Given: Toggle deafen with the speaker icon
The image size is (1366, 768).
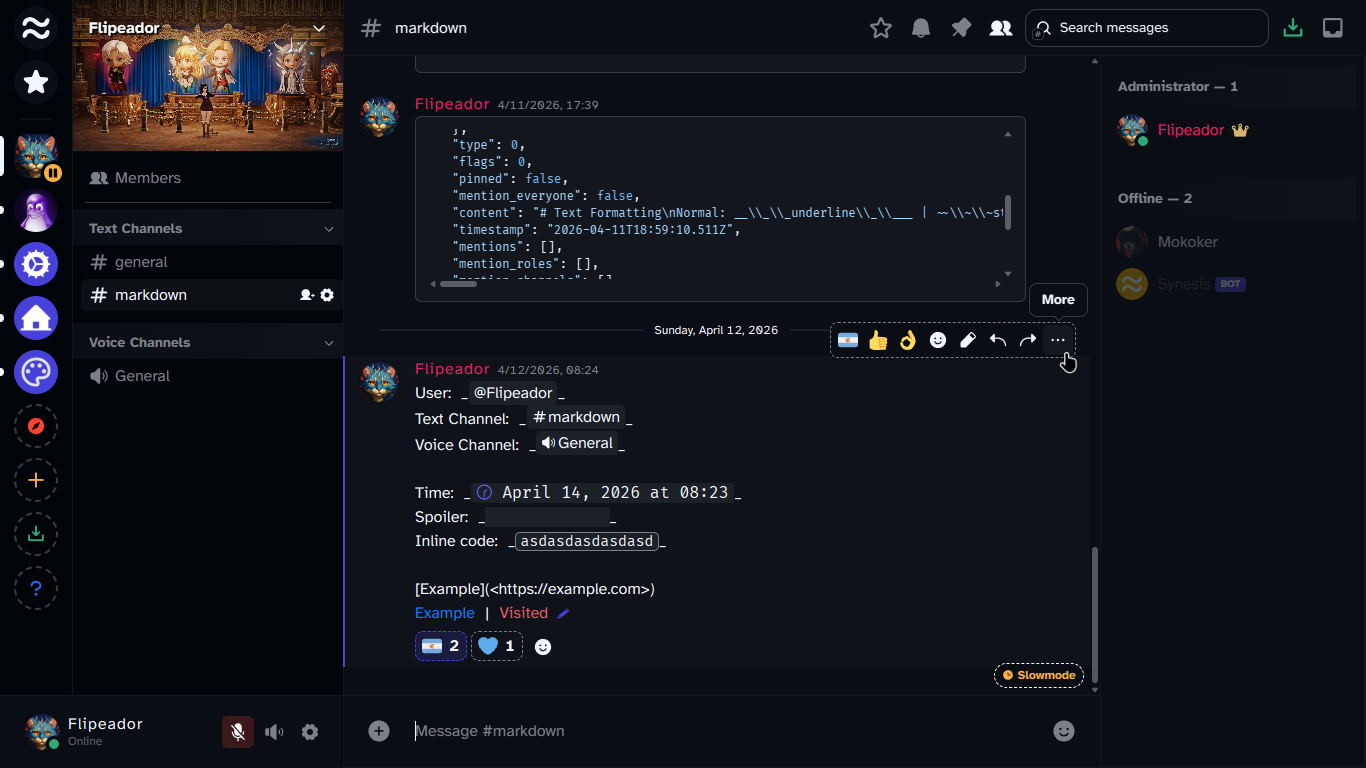Looking at the screenshot, I should coord(274,732).
